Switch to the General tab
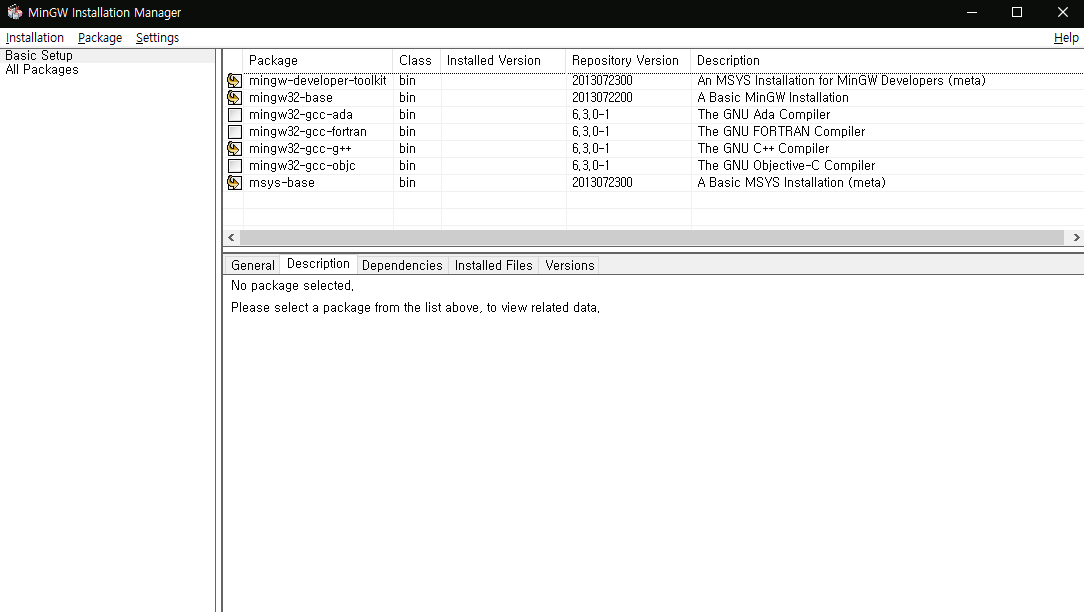The height and width of the screenshot is (612, 1084). (252, 266)
